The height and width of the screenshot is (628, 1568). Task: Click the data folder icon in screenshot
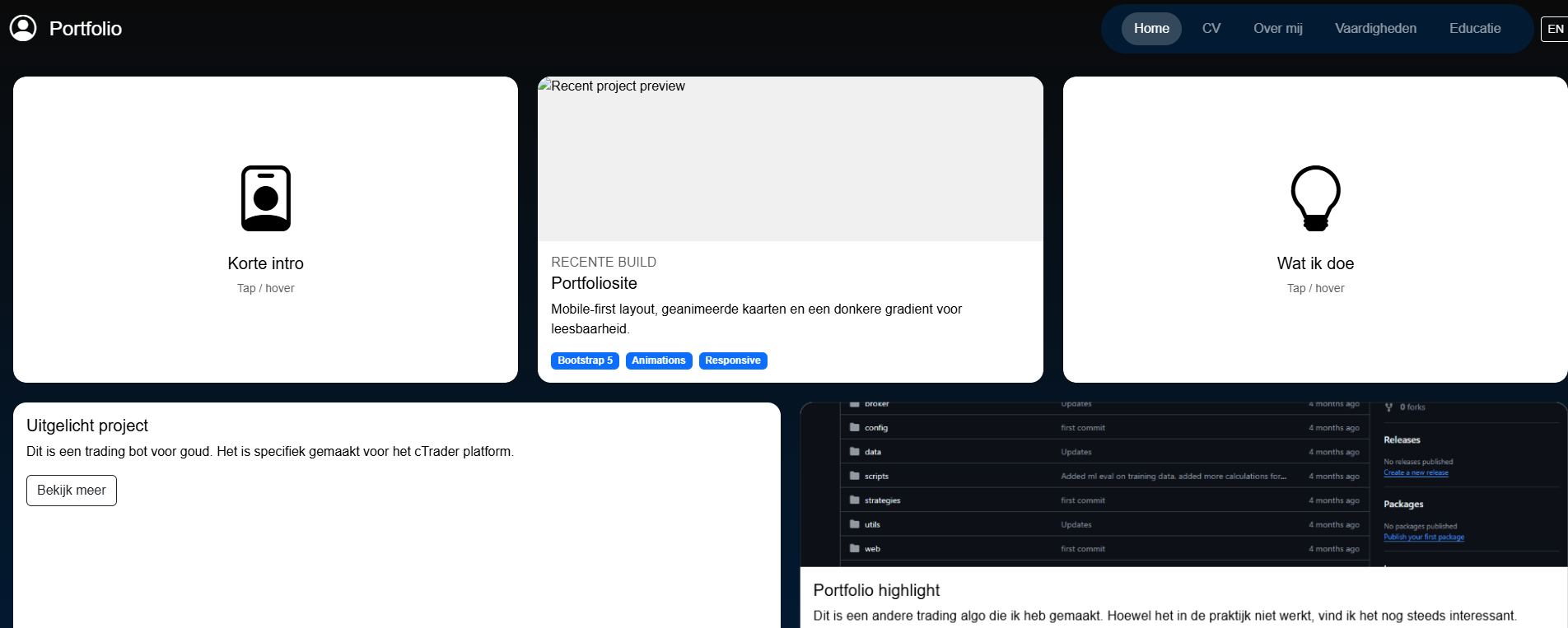(x=855, y=452)
